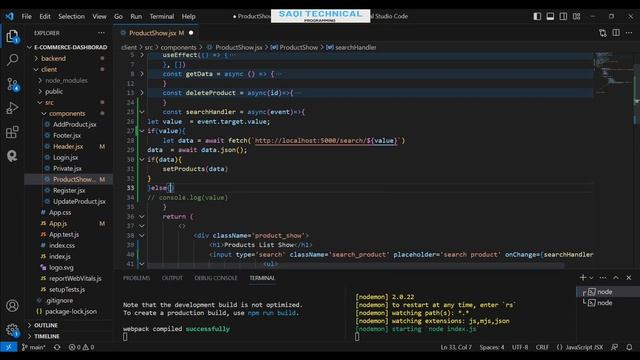Go to line via Ln 33, Col 7
Viewport: 640px width, 360px height.
coord(456,347)
